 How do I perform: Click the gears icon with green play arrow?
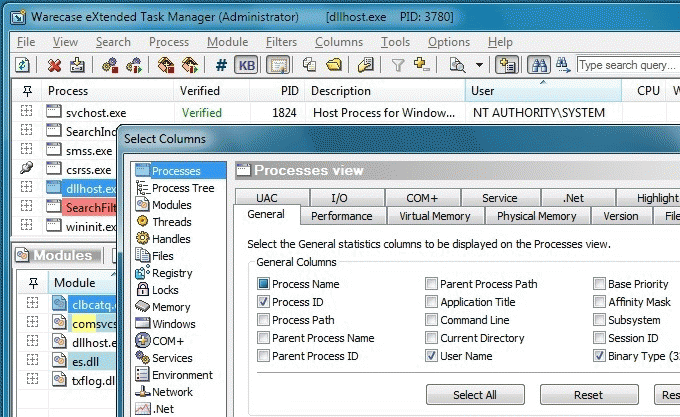134,65
